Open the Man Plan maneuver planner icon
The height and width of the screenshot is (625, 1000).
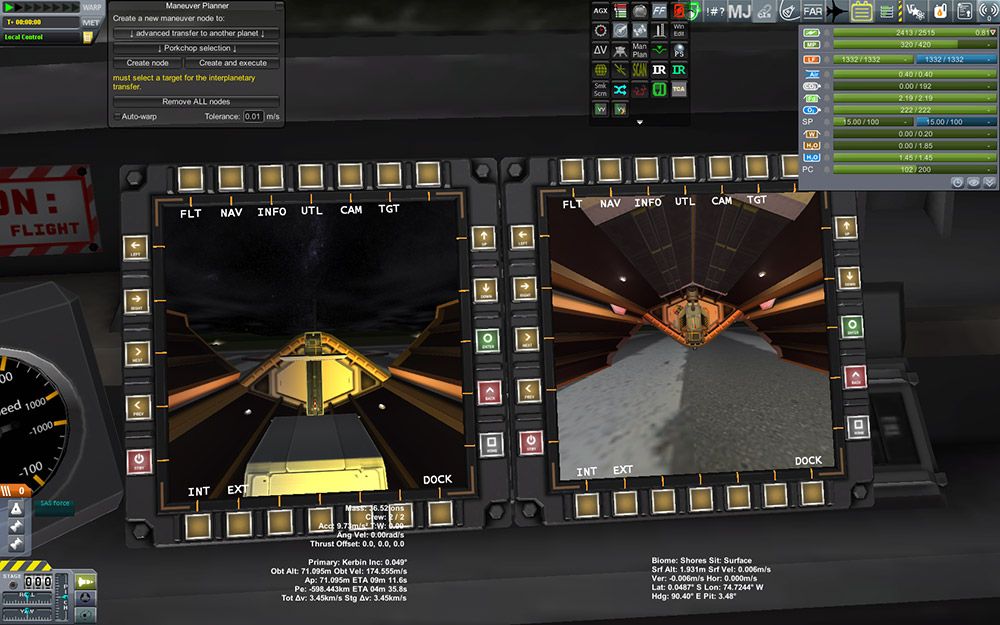(x=639, y=50)
